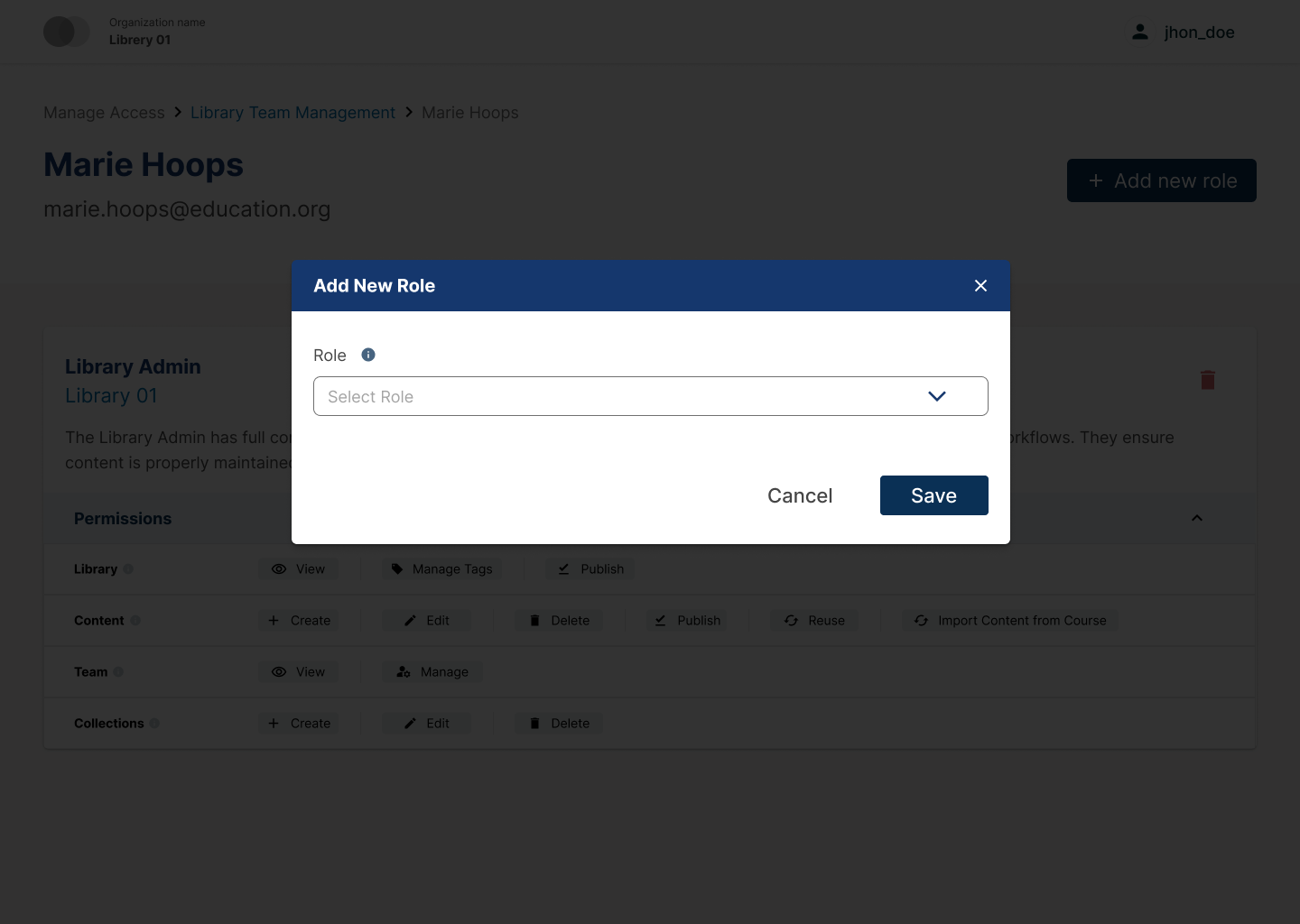This screenshot has height=924, width=1300.
Task: Click the red trash icon next to Library Admin
Action: 1208,380
